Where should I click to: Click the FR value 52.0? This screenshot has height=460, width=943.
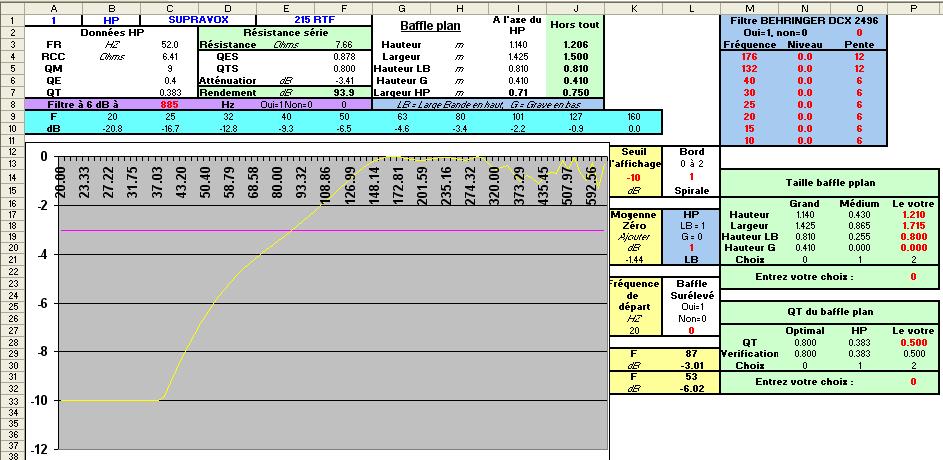(x=170, y=44)
